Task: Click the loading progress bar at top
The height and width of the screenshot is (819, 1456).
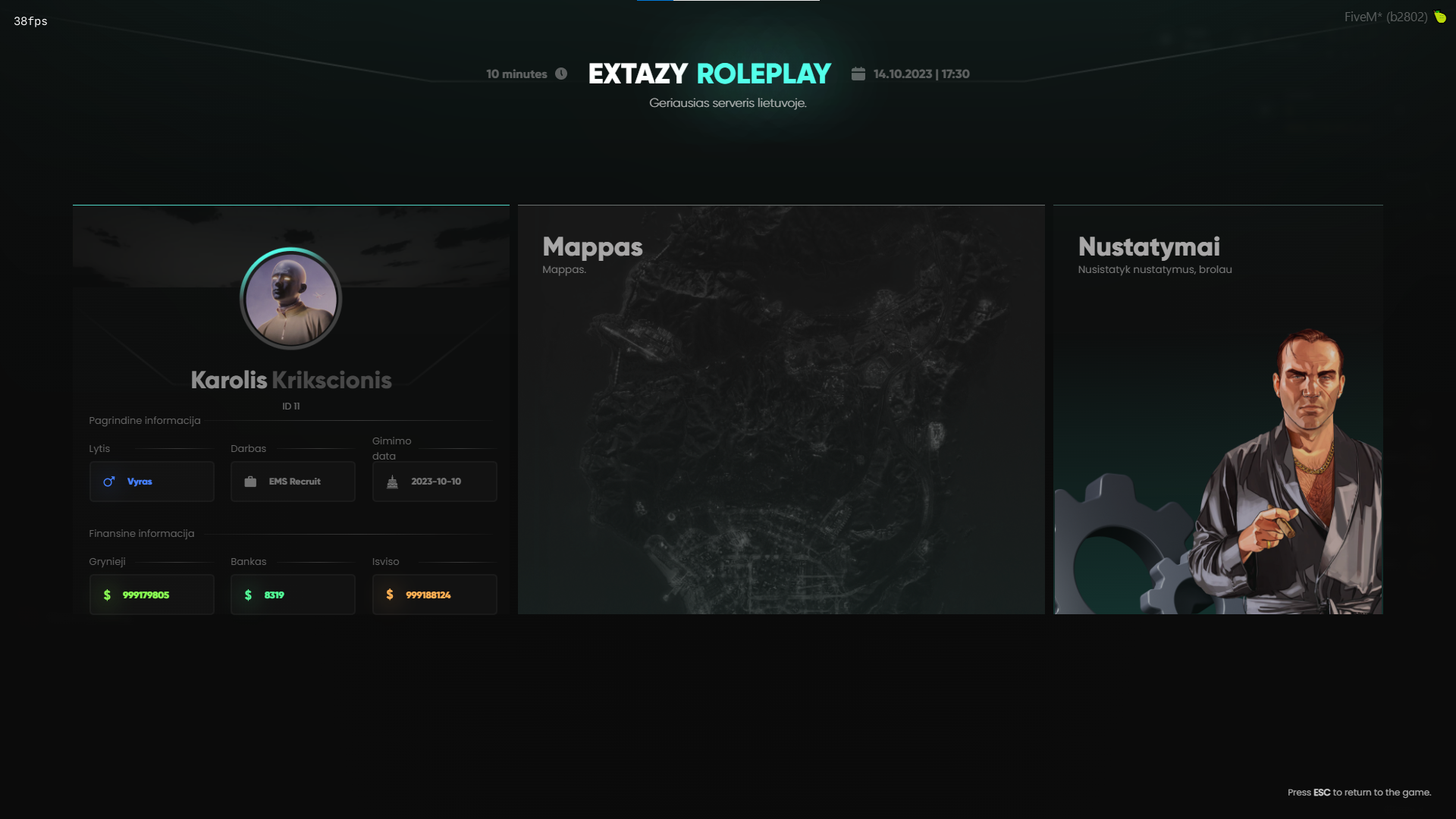Action: point(728,1)
